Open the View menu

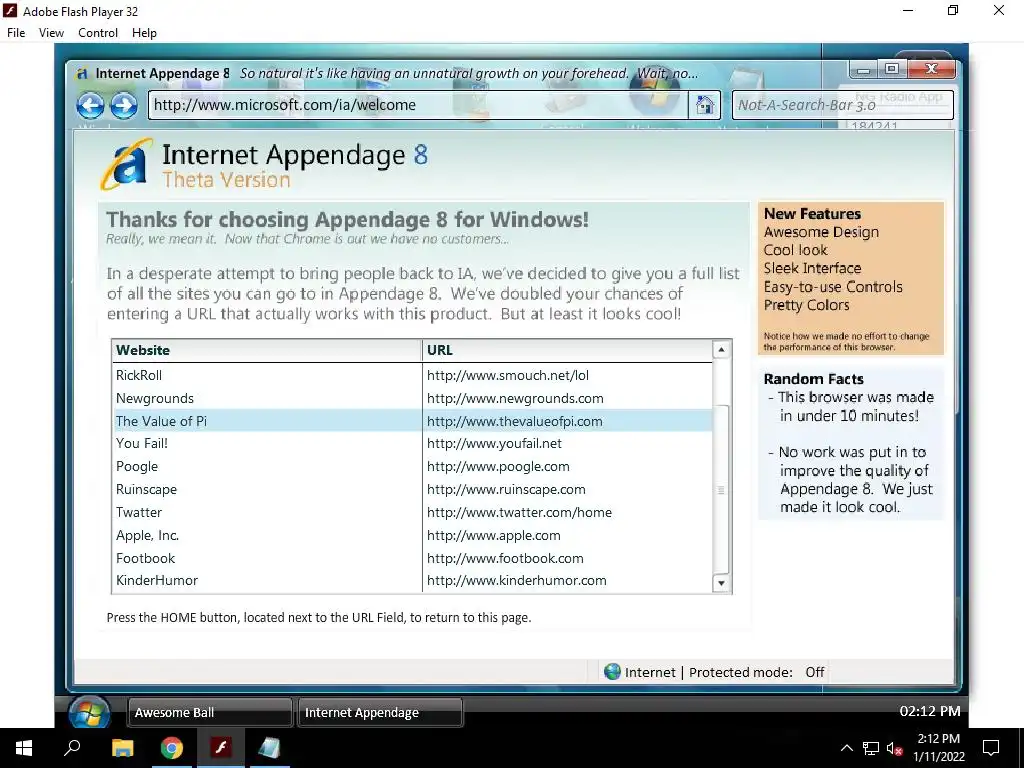[51, 33]
